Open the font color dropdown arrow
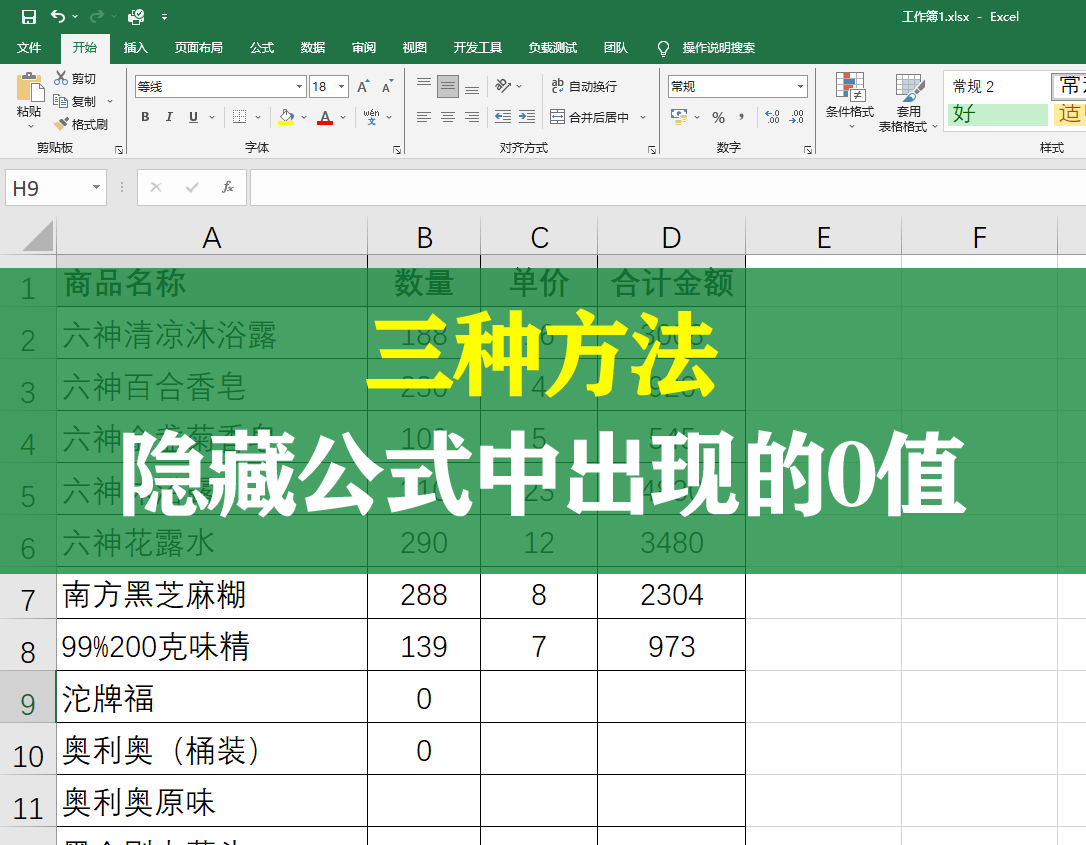Viewport: 1086px width, 845px height. (344, 117)
